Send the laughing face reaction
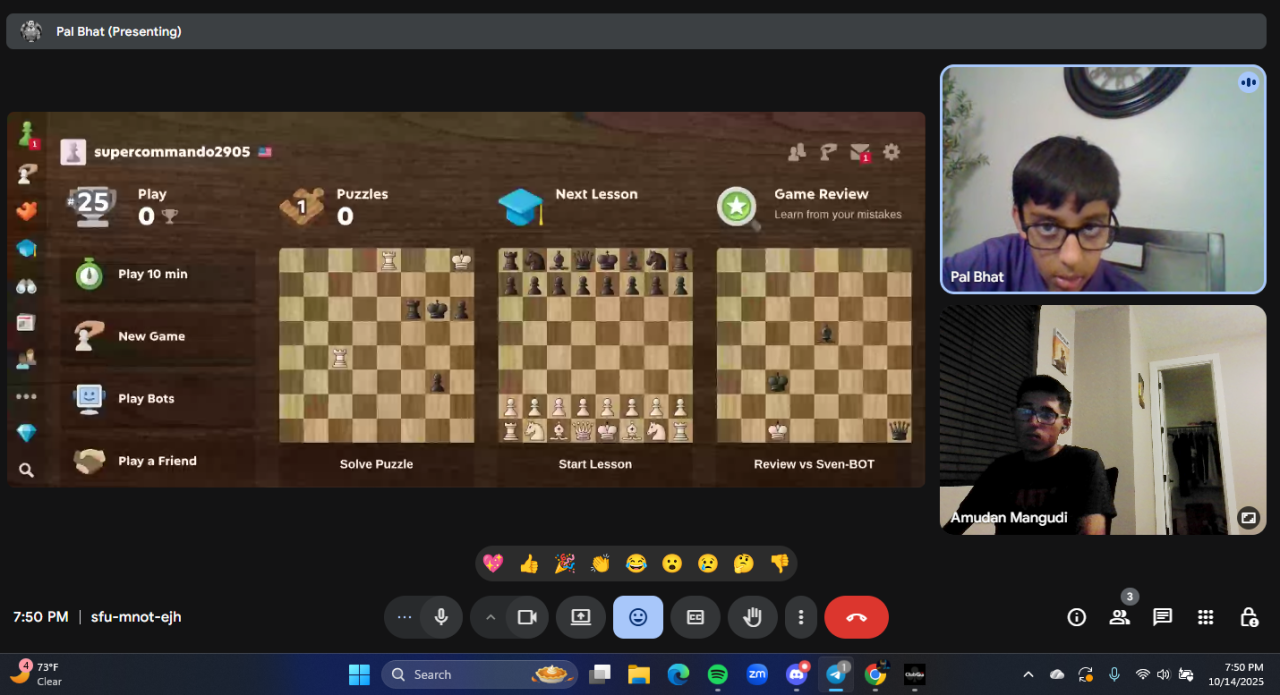The image size is (1280, 695). [x=636, y=563]
